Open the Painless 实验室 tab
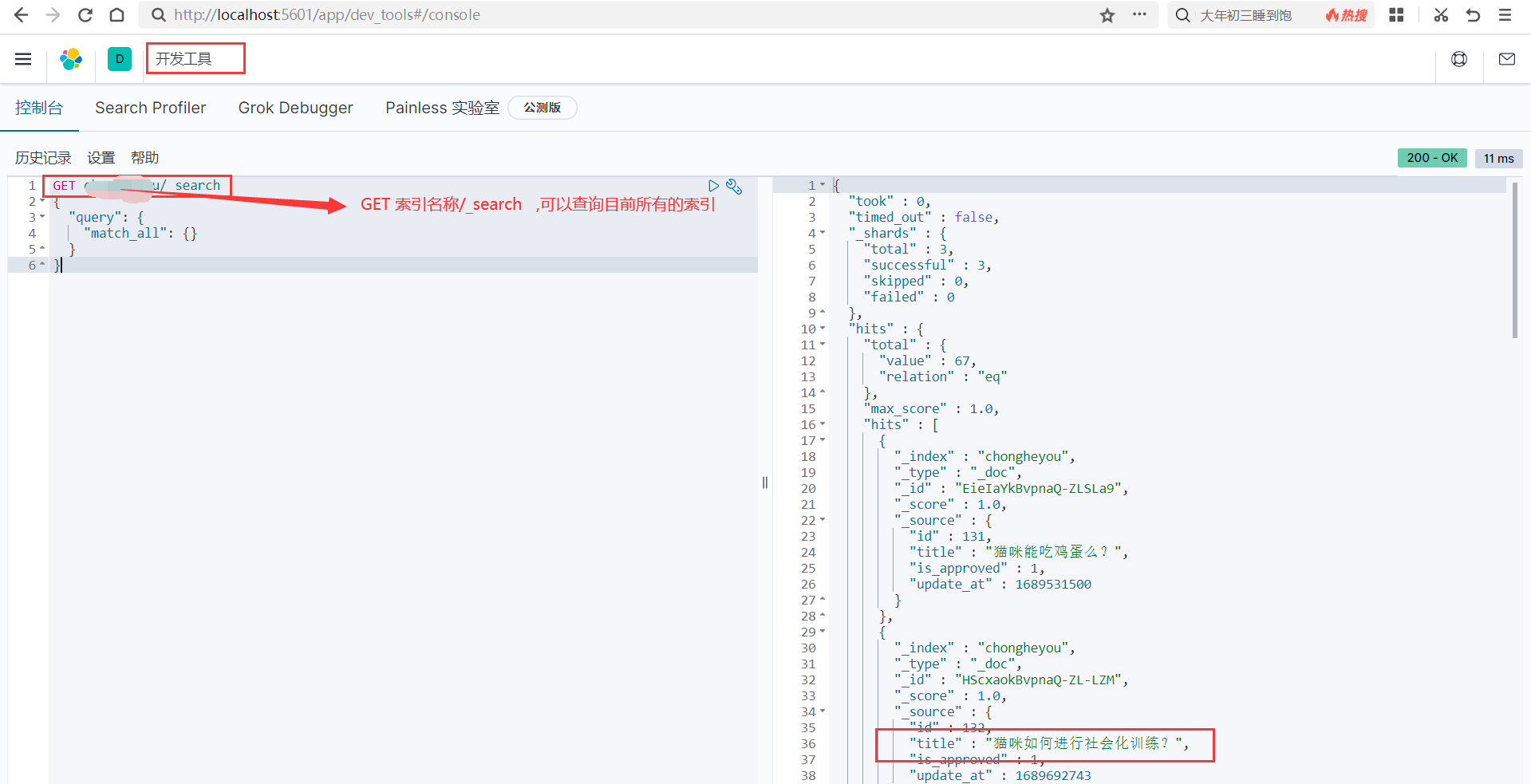The width and height of the screenshot is (1531, 784). [442, 108]
